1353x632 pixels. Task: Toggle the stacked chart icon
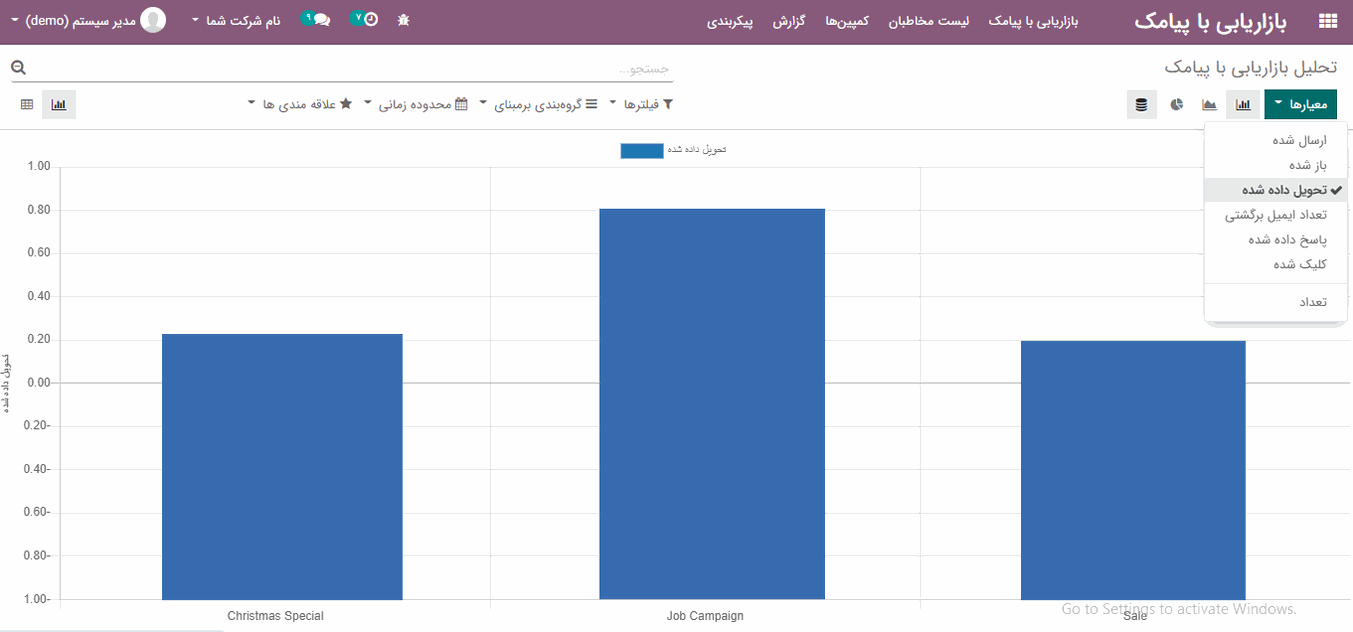click(1142, 104)
